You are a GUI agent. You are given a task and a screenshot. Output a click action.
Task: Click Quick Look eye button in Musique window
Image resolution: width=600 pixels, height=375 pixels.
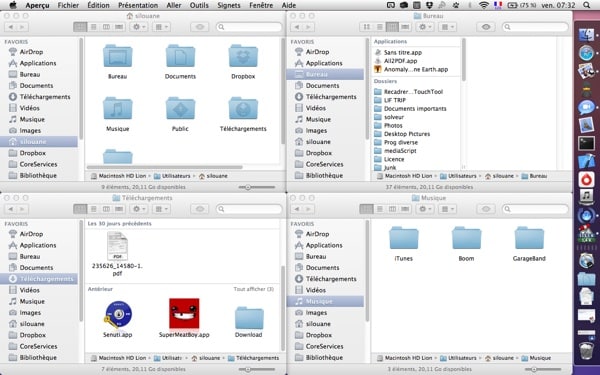click(486, 209)
